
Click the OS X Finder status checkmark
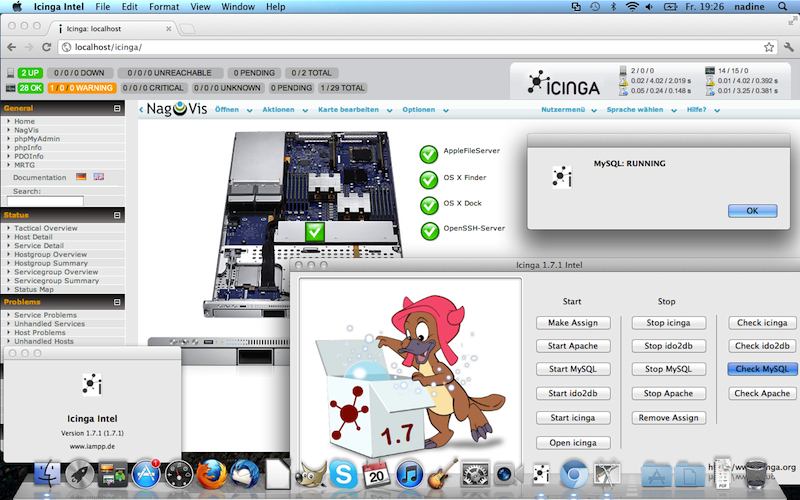click(x=429, y=180)
